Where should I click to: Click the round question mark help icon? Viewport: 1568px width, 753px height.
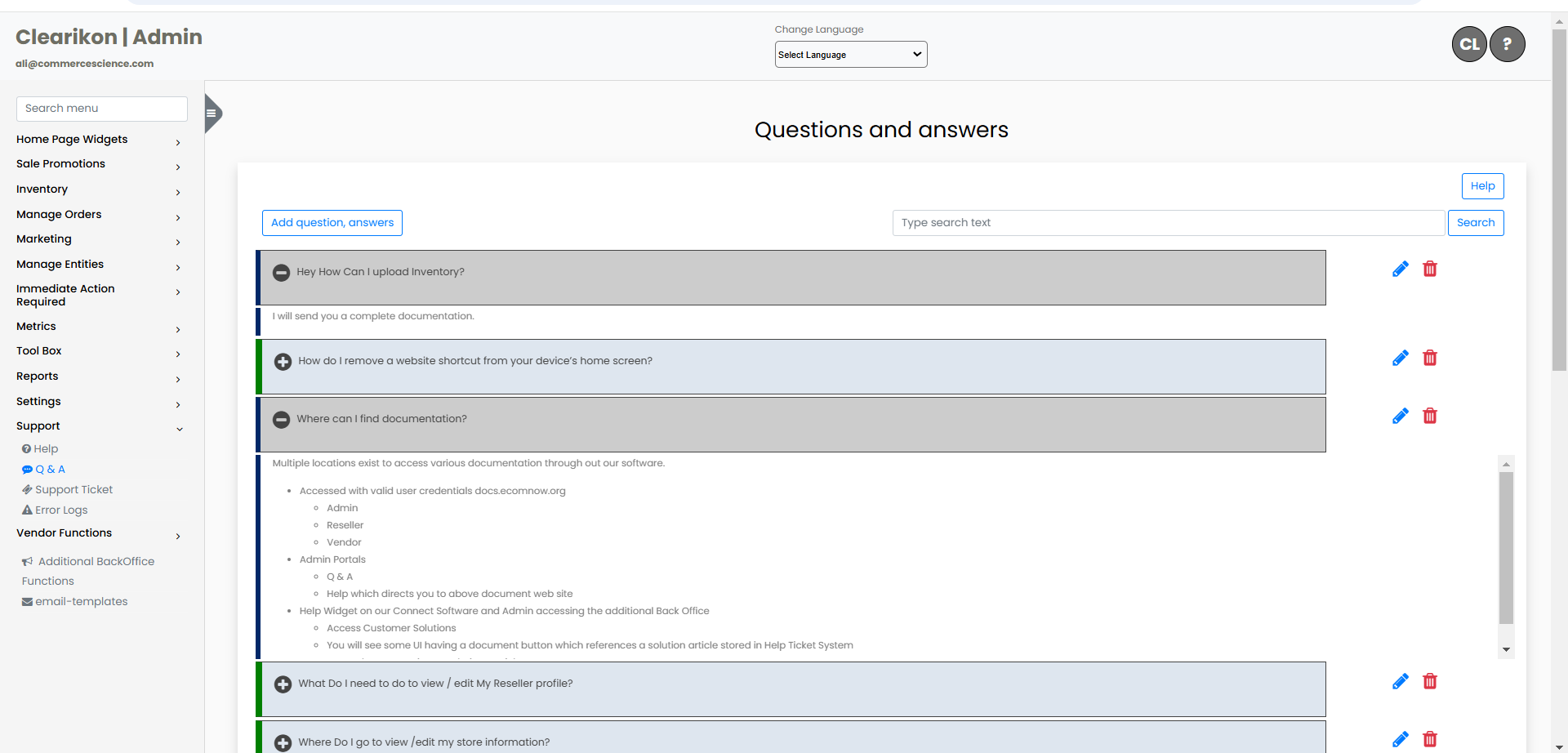(x=1507, y=44)
